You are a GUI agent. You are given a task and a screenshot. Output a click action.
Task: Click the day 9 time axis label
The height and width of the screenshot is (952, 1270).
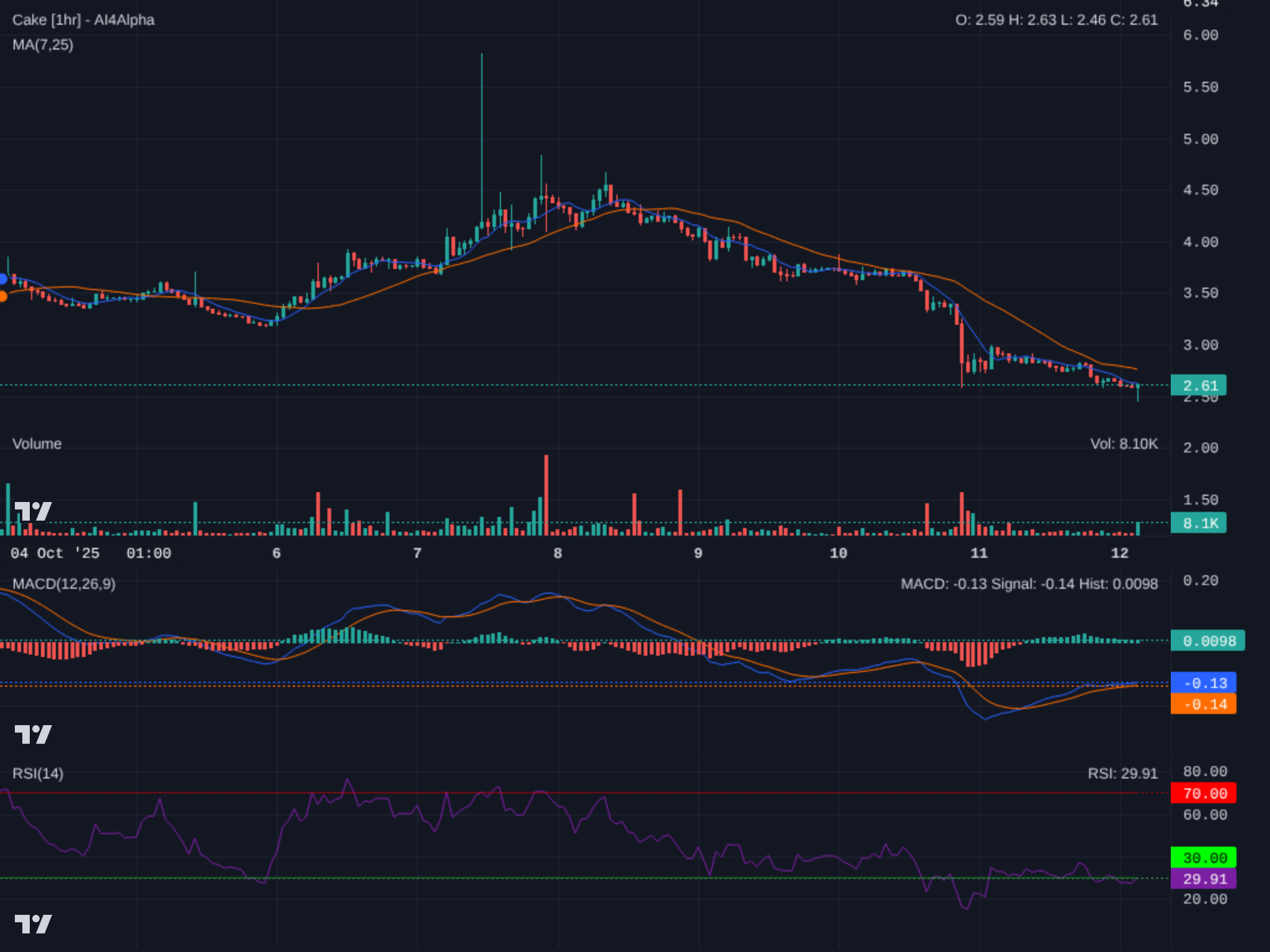pyautogui.click(x=698, y=553)
